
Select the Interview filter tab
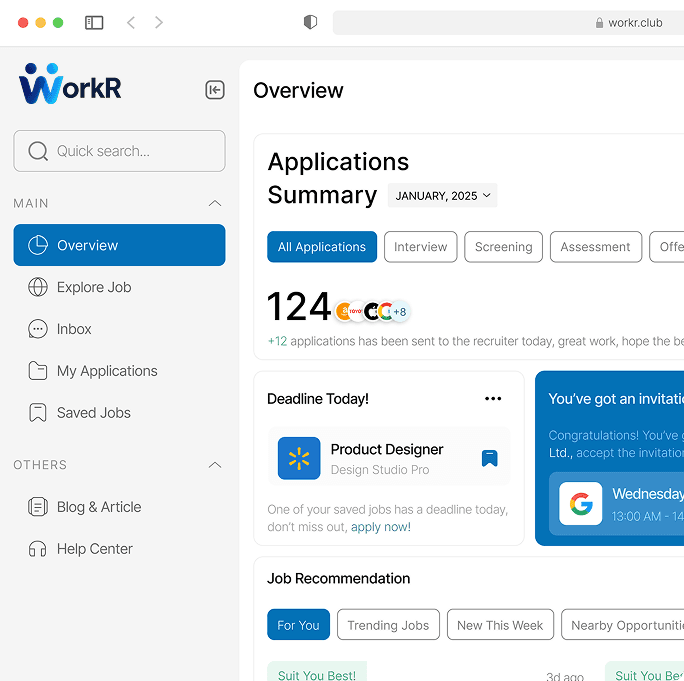coord(420,247)
